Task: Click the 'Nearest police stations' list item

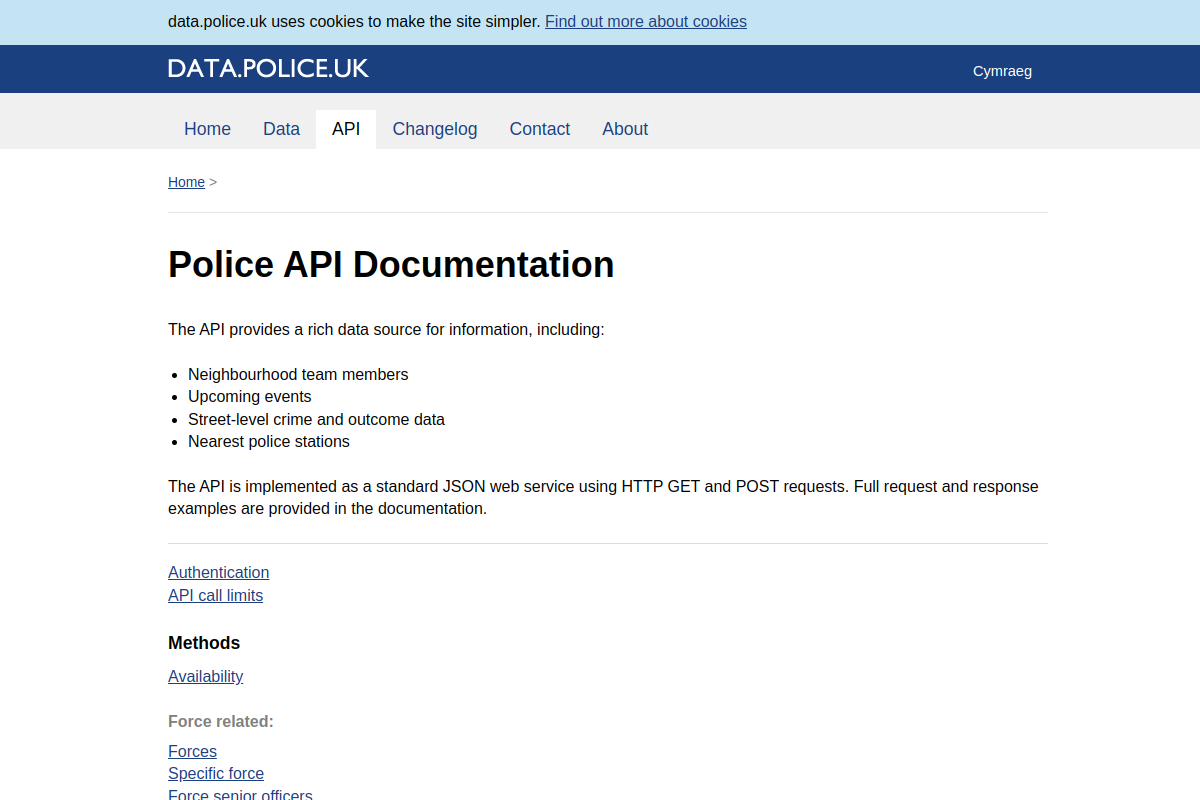Action: click(x=269, y=441)
